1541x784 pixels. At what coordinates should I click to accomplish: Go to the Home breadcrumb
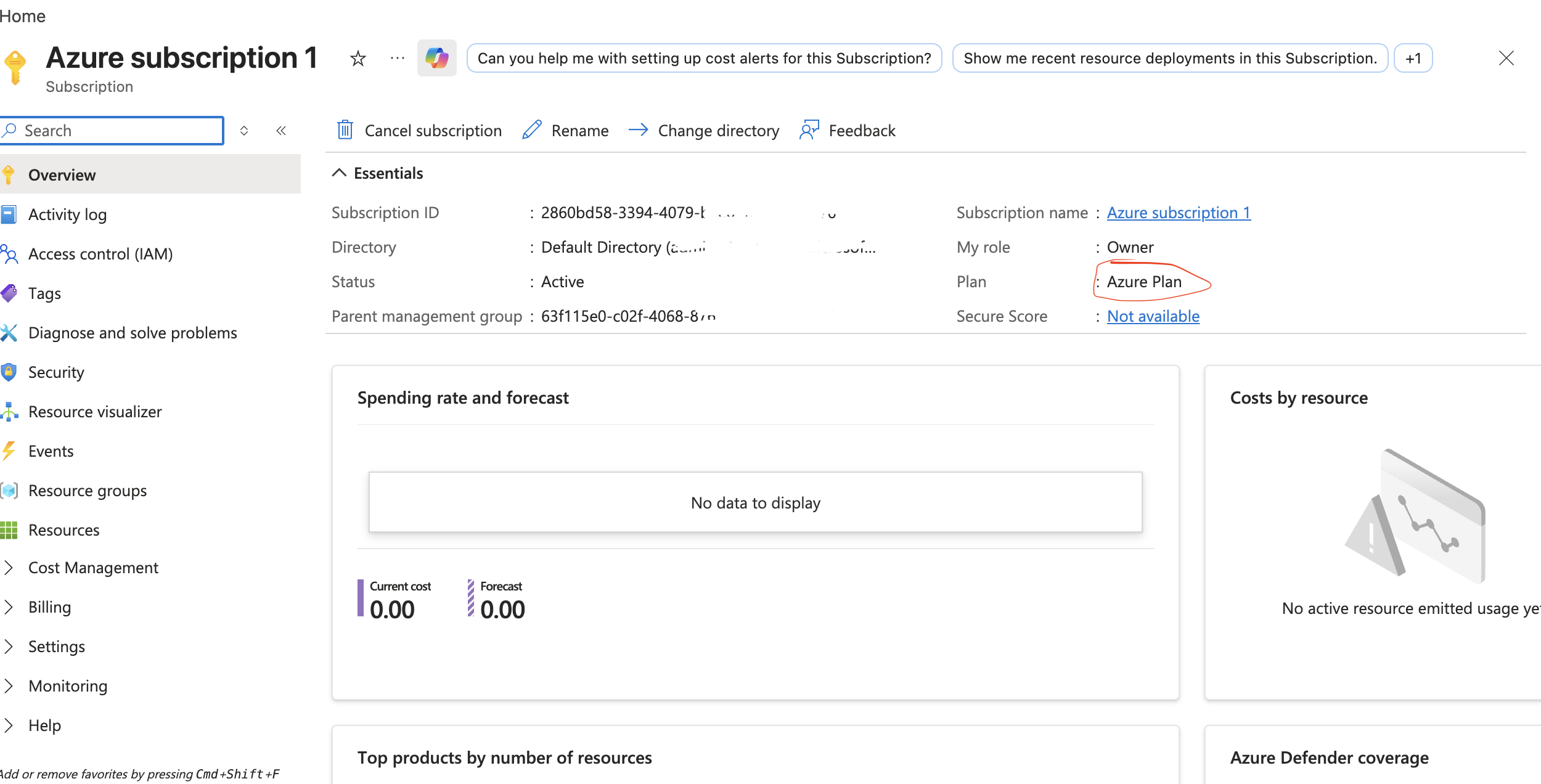(x=23, y=16)
